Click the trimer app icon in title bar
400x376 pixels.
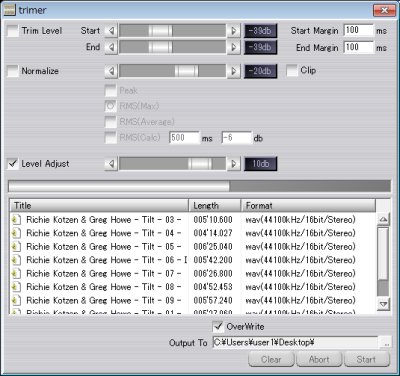tap(10, 10)
